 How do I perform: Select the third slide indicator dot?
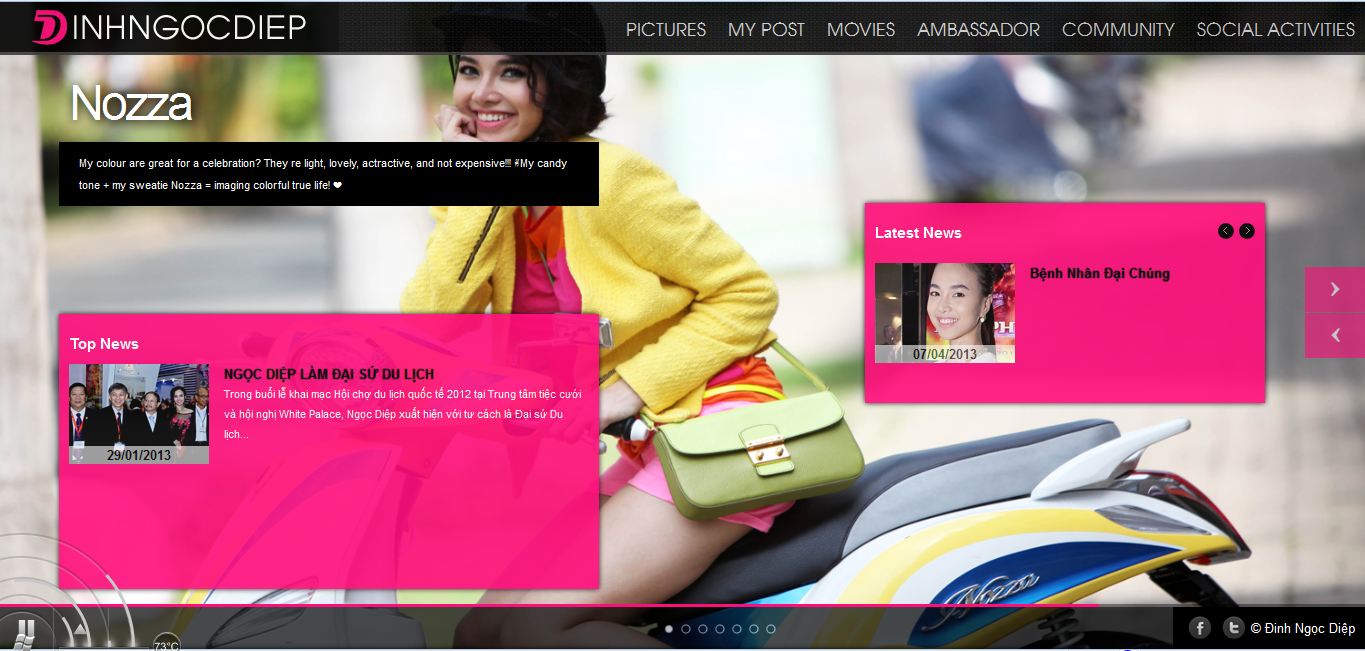(703, 629)
